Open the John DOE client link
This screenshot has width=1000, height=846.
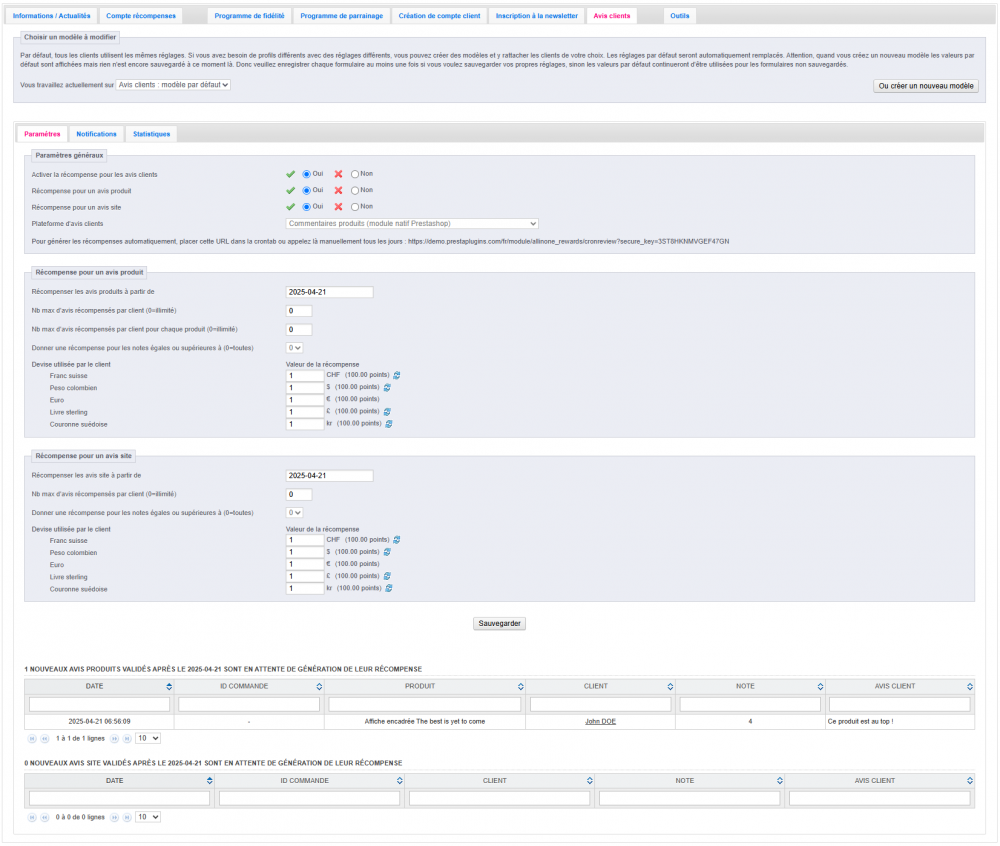pyautogui.click(x=600, y=721)
